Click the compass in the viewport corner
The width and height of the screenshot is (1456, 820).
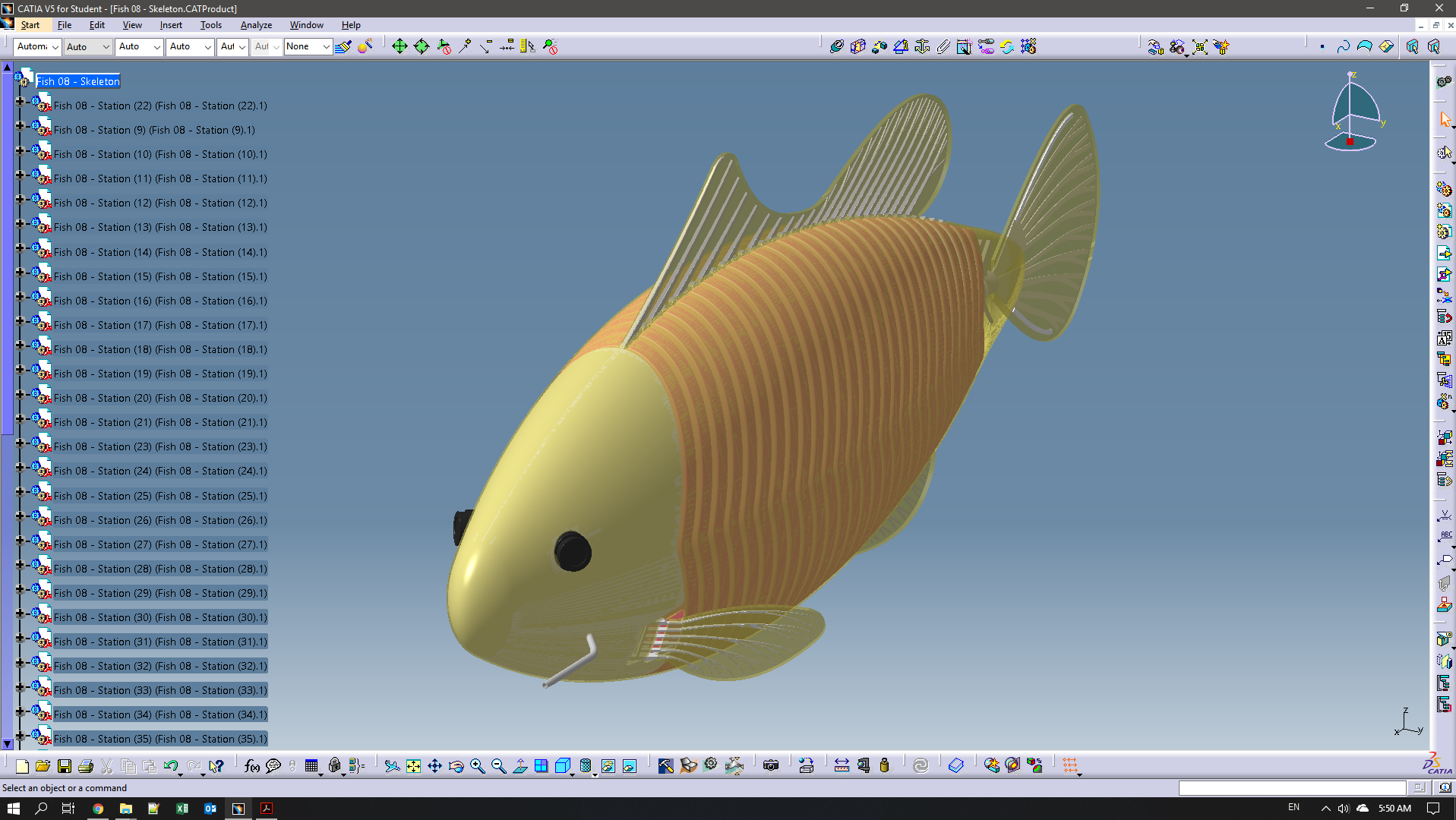click(x=1357, y=112)
